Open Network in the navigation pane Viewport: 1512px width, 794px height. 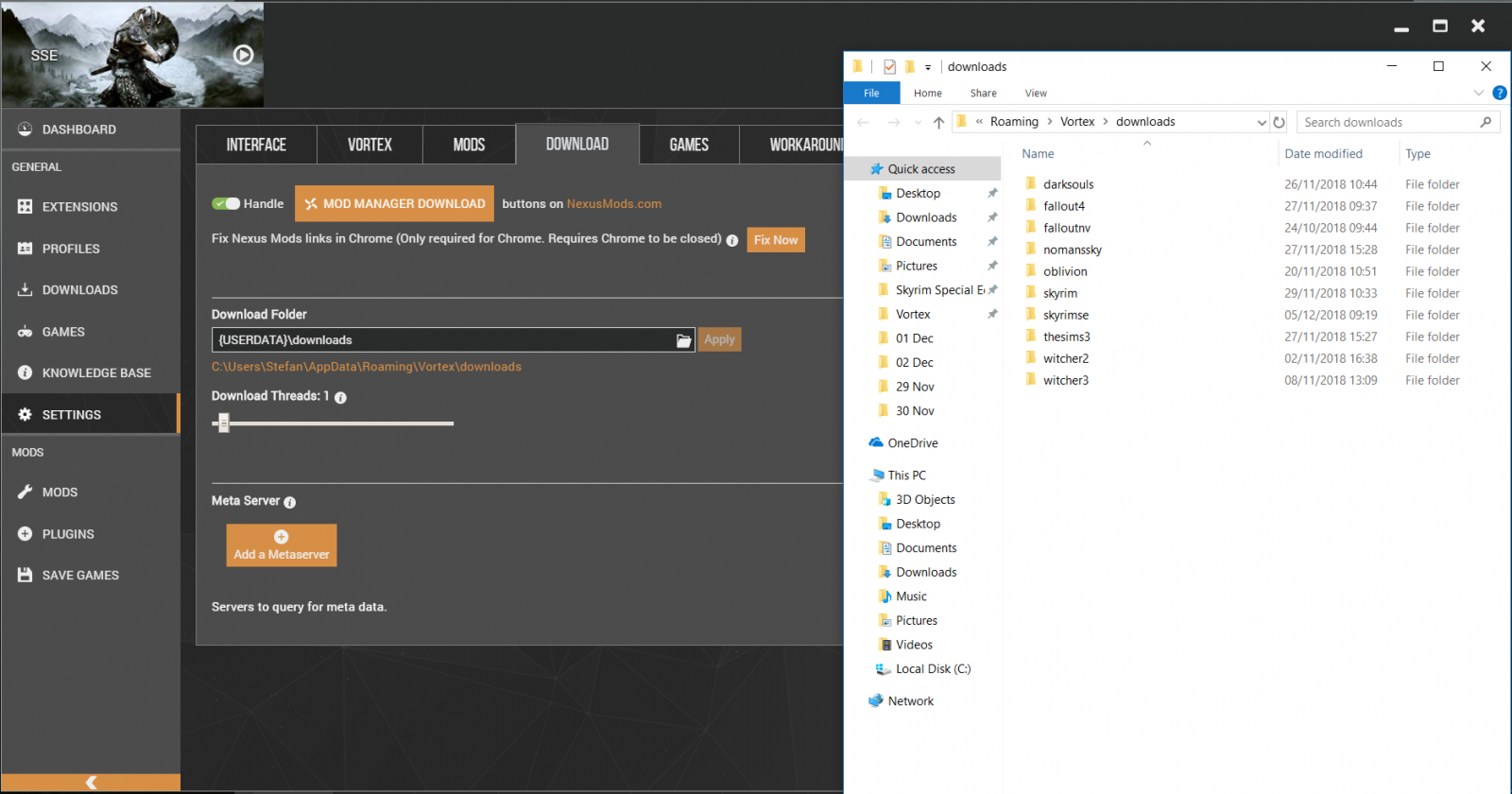tap(911, 701)
